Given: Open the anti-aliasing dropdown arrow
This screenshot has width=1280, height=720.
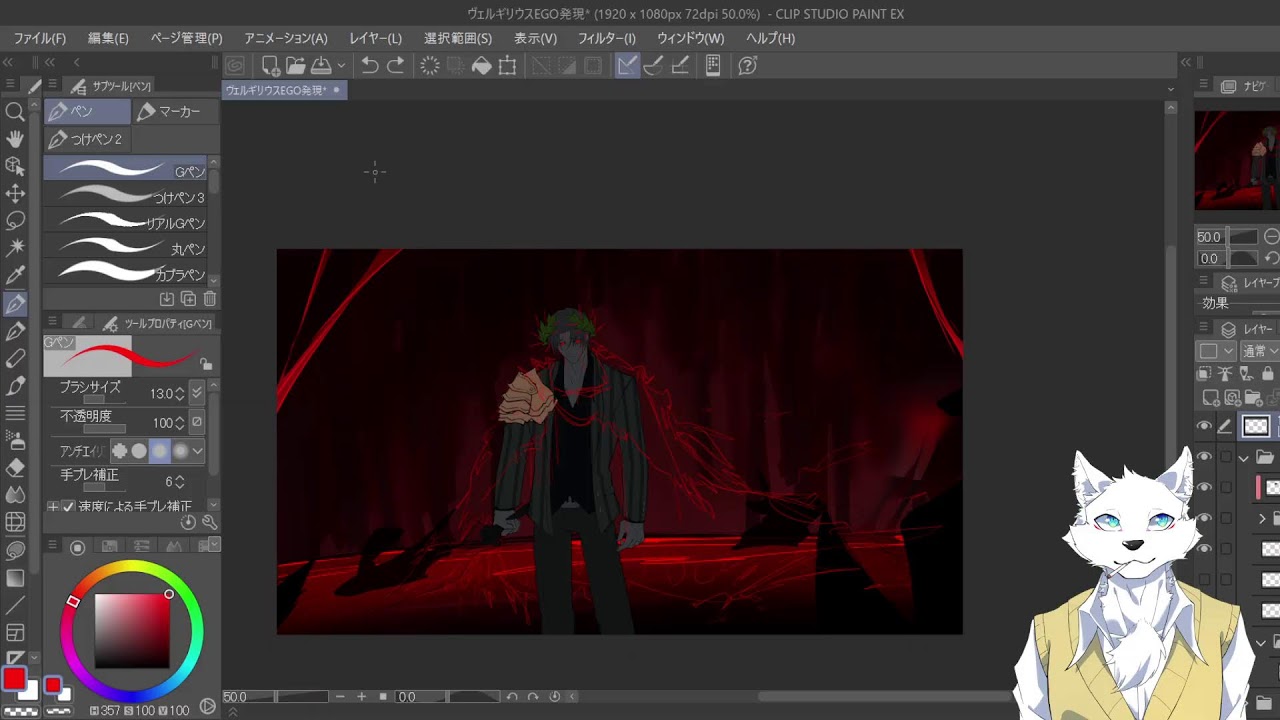Looking at the screenshot, I should tap(198, 451).
